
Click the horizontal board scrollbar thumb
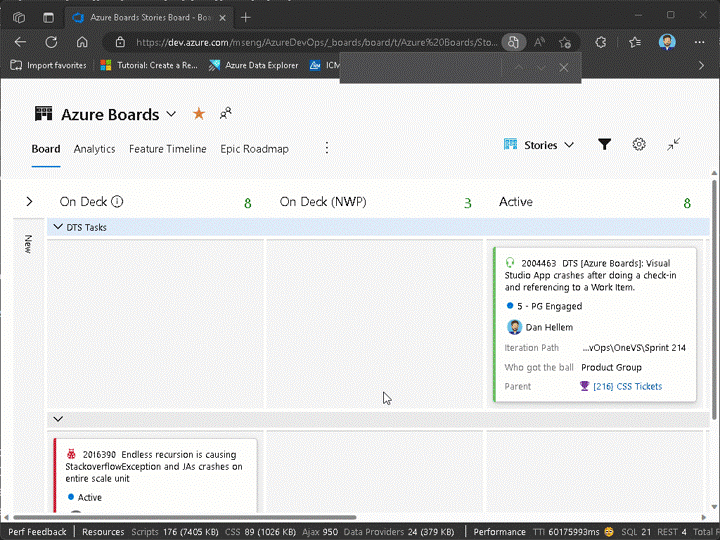pyautogui.click(x=185, y=517)
